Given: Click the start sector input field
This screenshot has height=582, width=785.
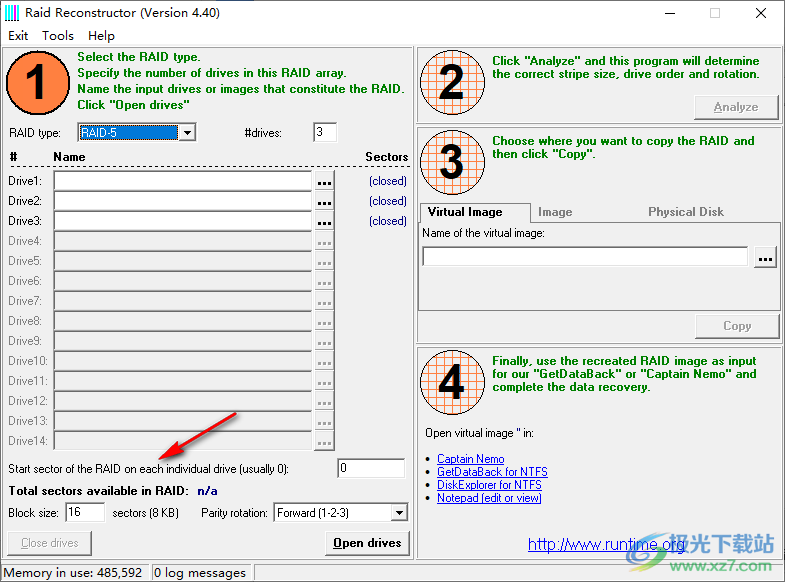Looking at the screenshot, I should tap(371, 468).
